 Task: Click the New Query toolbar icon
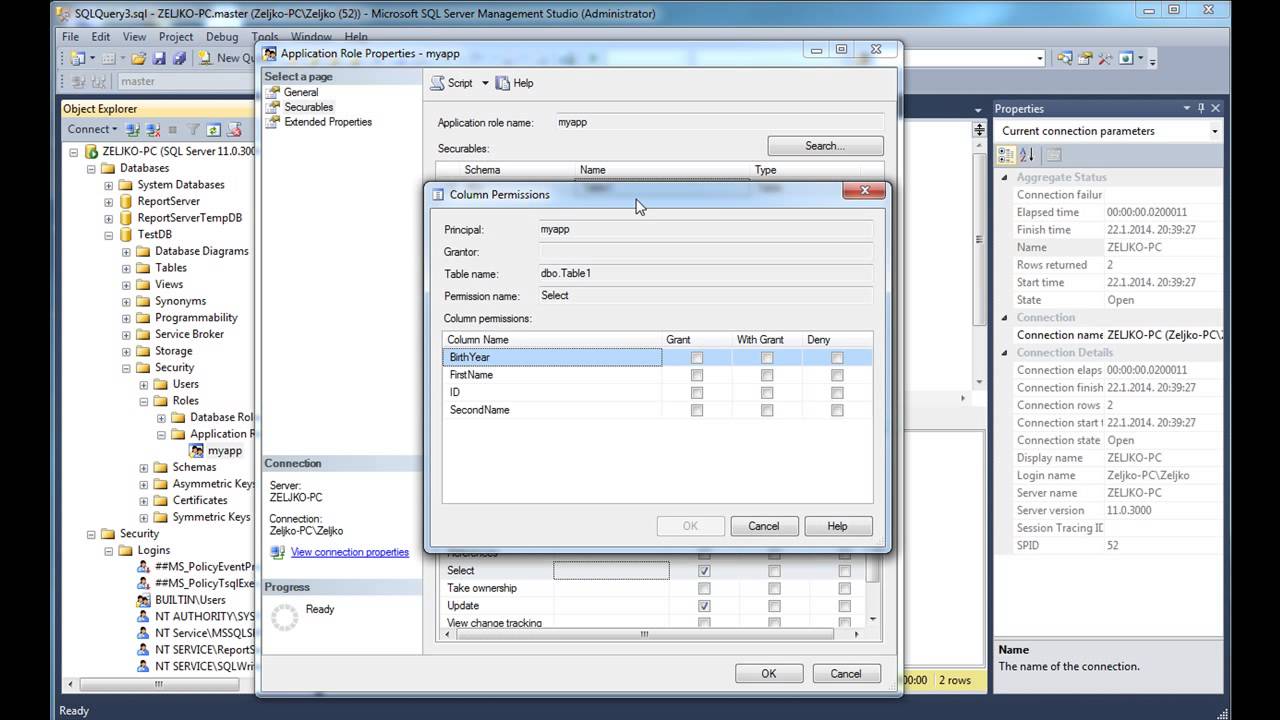pos(205,58)
